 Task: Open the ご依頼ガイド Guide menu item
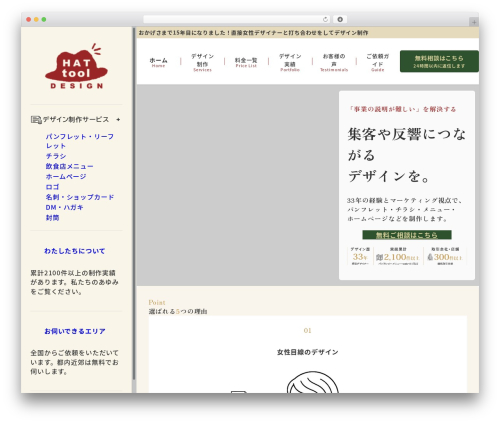(x=378, y=62)
